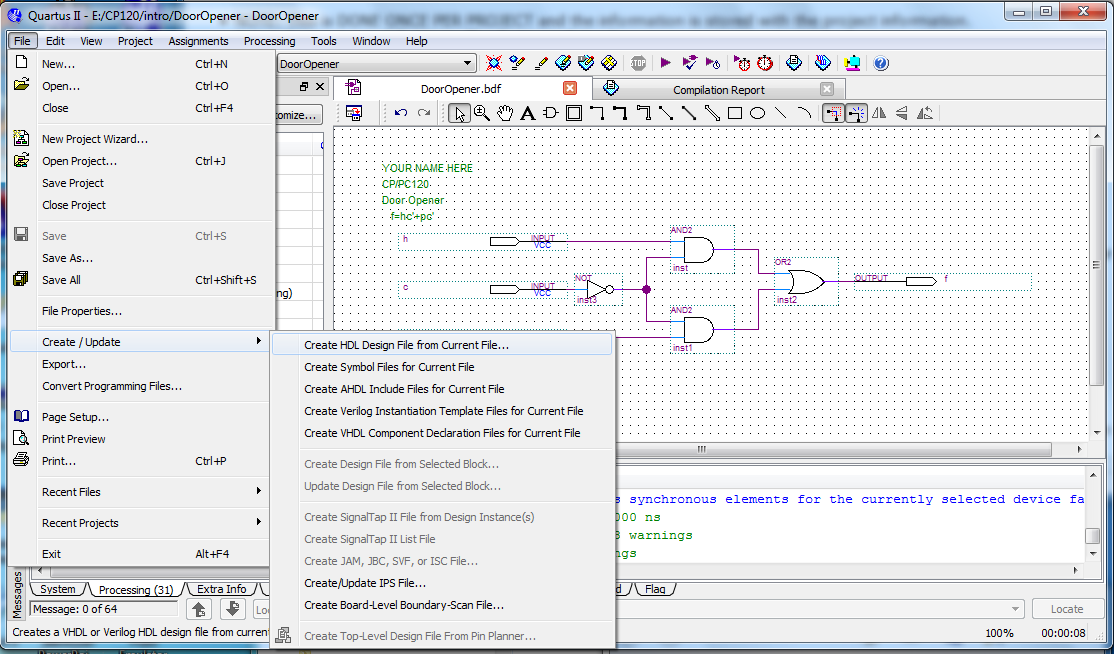Choose Create Symbol Files for Current File
Screen dimensions: 1114x654
click(441, 367)
